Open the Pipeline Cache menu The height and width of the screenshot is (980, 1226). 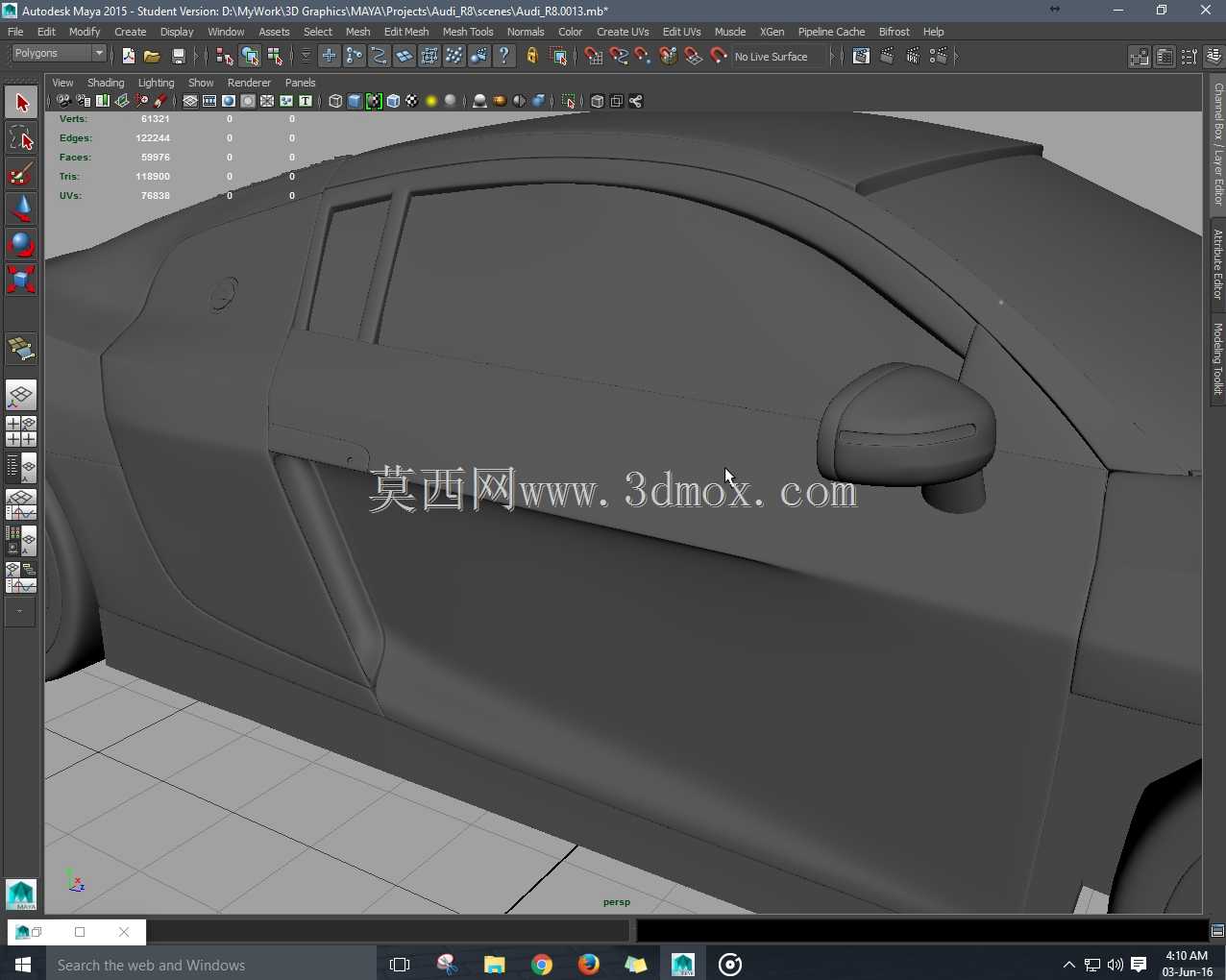pyautogui.click(x=831, y=32)
